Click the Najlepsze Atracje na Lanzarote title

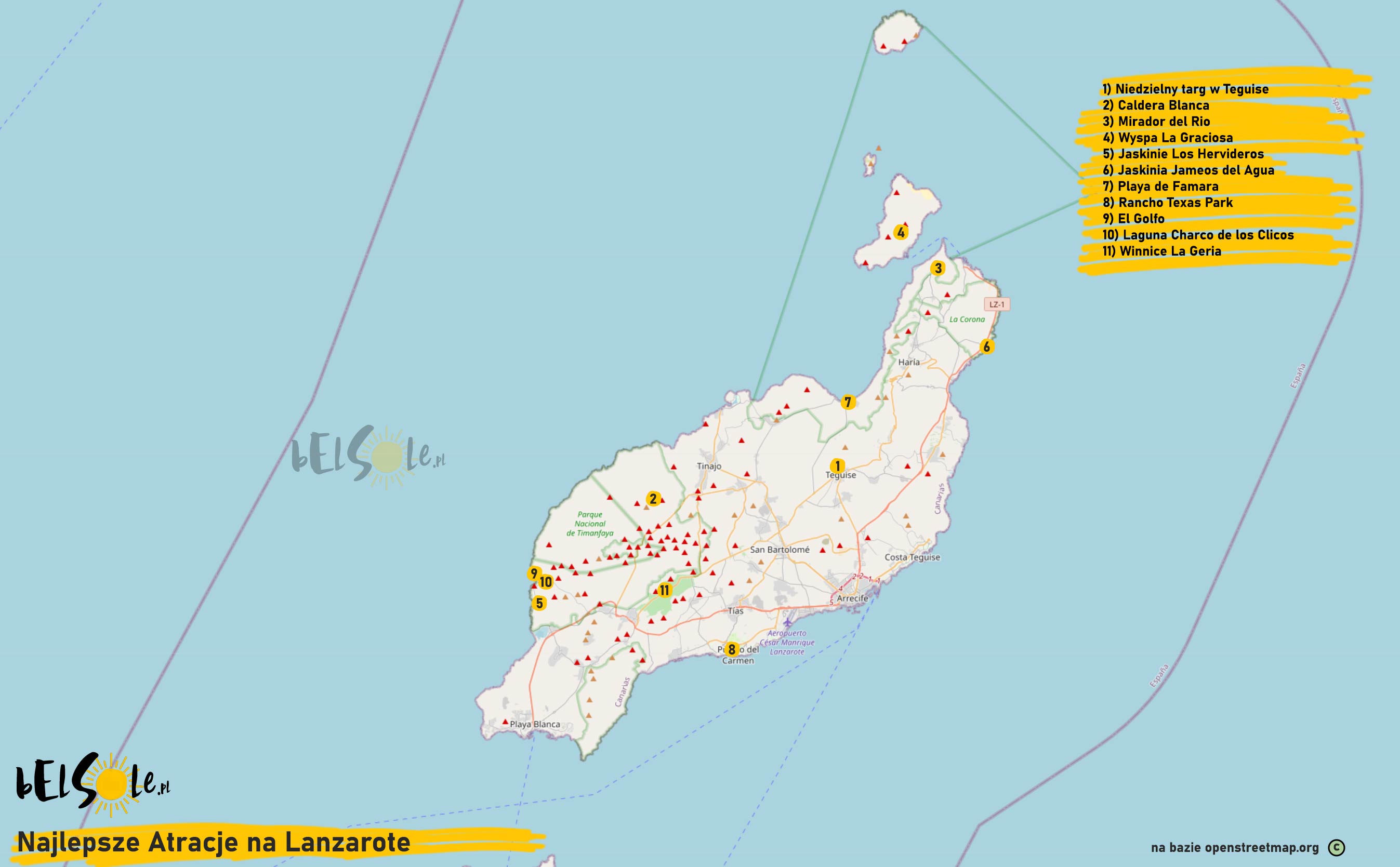[x=214, y=843]
